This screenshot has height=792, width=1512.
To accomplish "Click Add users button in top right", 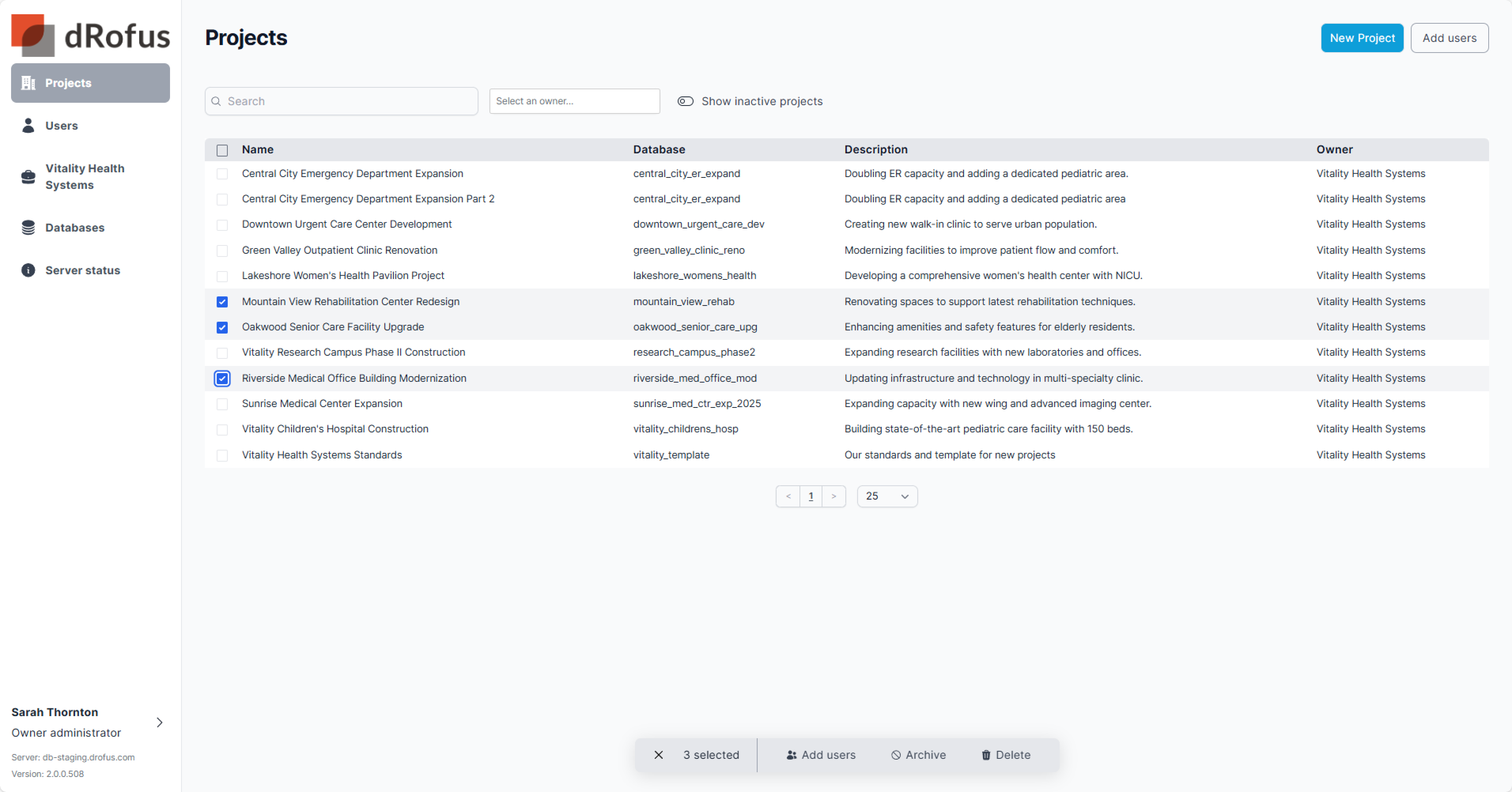I will [x=1449, y=38].
